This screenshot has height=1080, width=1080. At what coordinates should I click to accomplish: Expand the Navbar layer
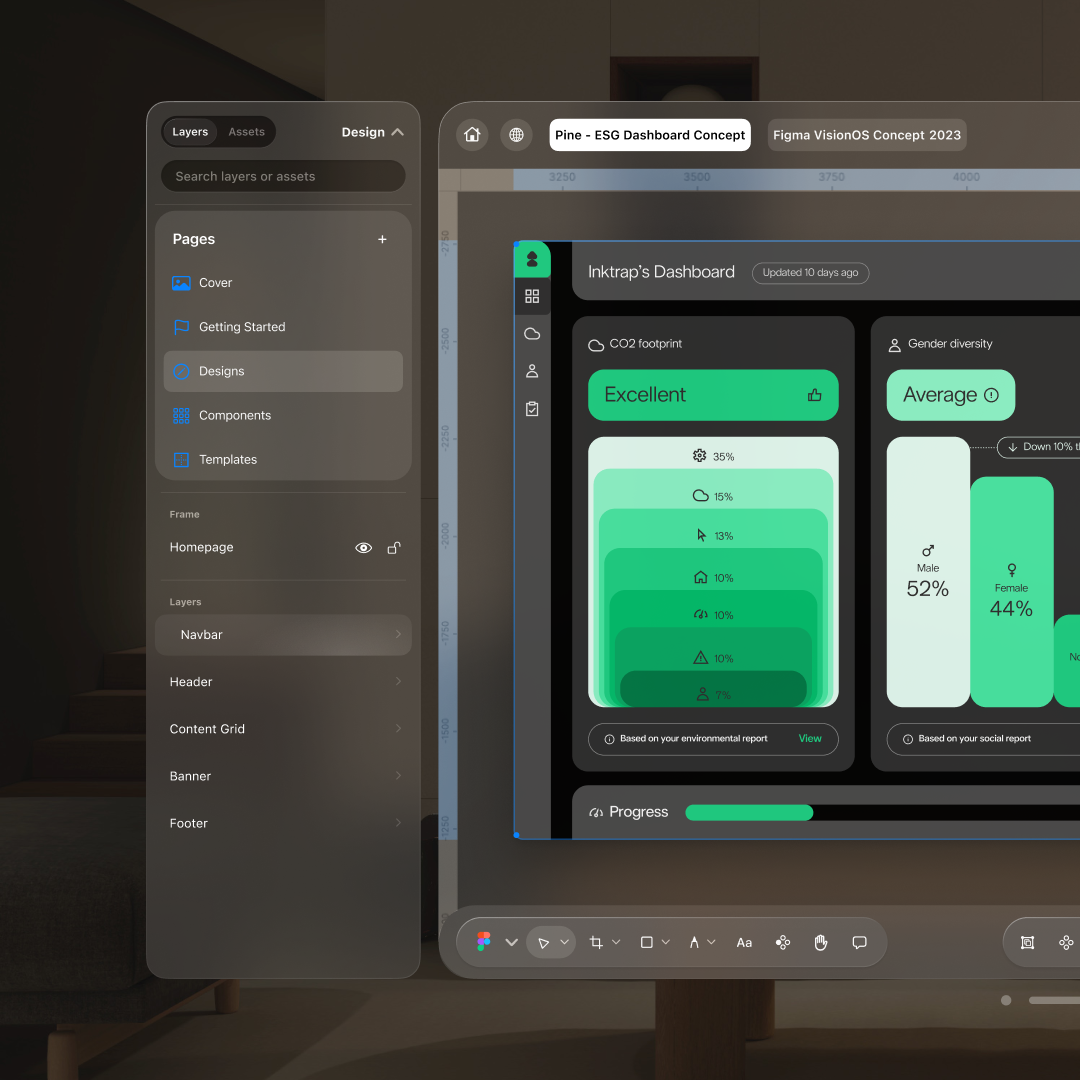398,634
